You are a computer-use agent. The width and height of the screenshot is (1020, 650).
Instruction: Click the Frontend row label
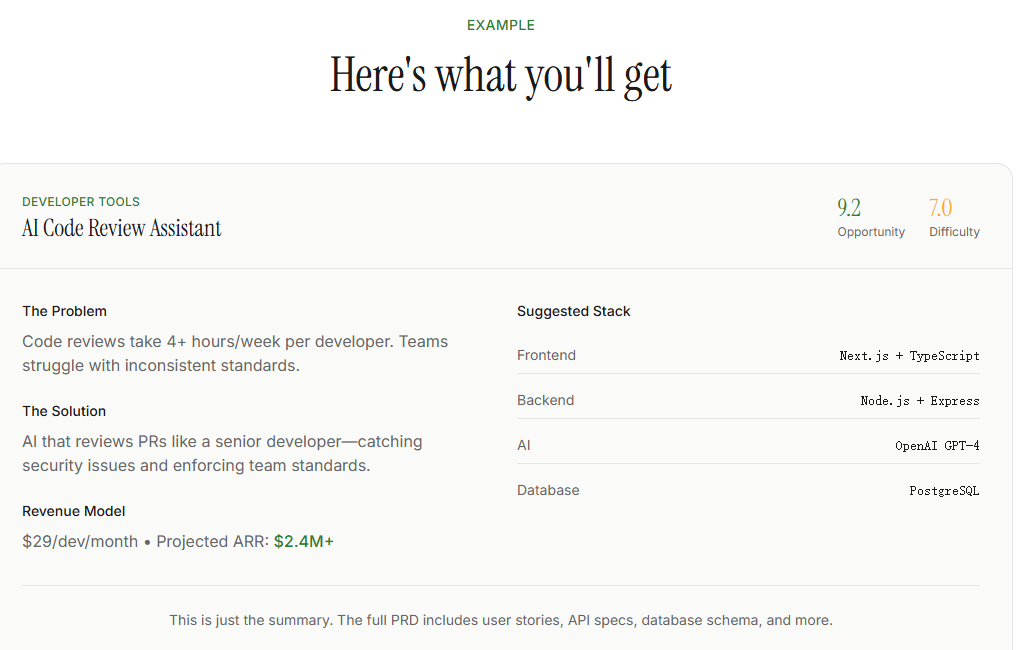(546, 355)
